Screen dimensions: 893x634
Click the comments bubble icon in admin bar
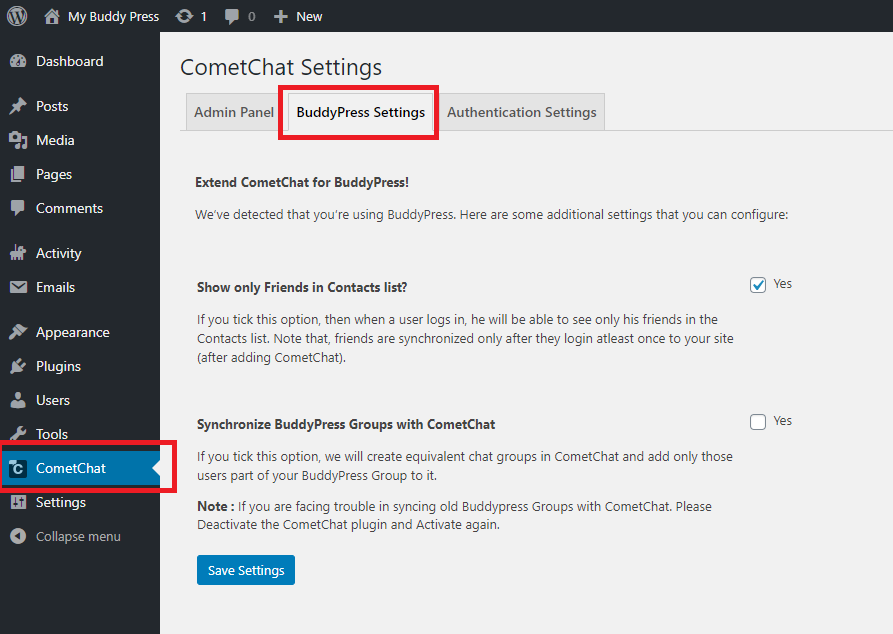[232, 17]
